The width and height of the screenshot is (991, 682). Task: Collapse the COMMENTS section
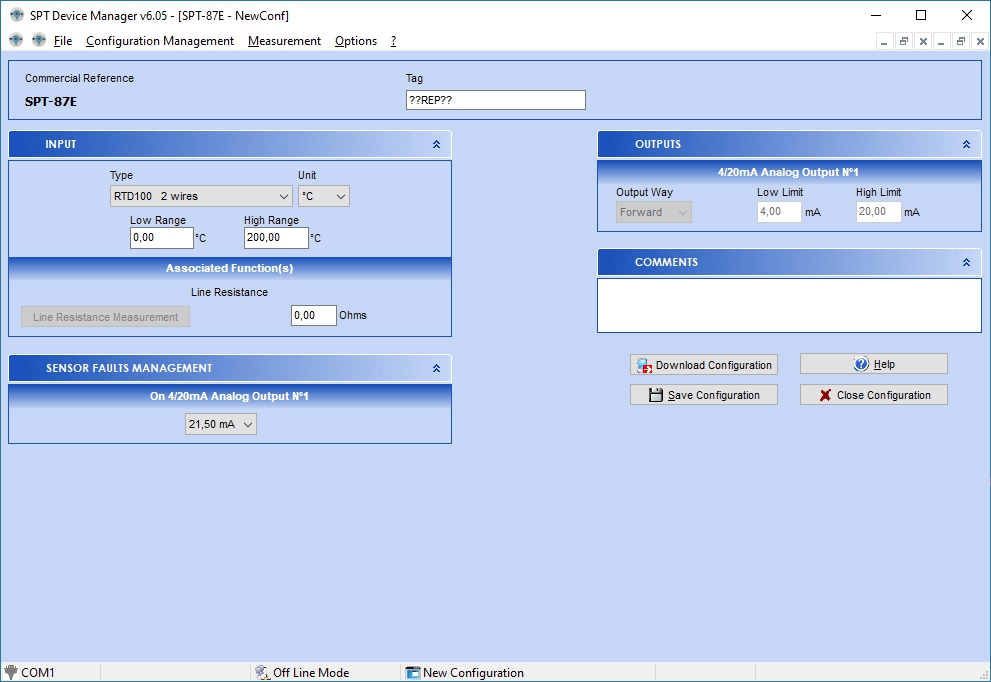(x=966, y=262)
